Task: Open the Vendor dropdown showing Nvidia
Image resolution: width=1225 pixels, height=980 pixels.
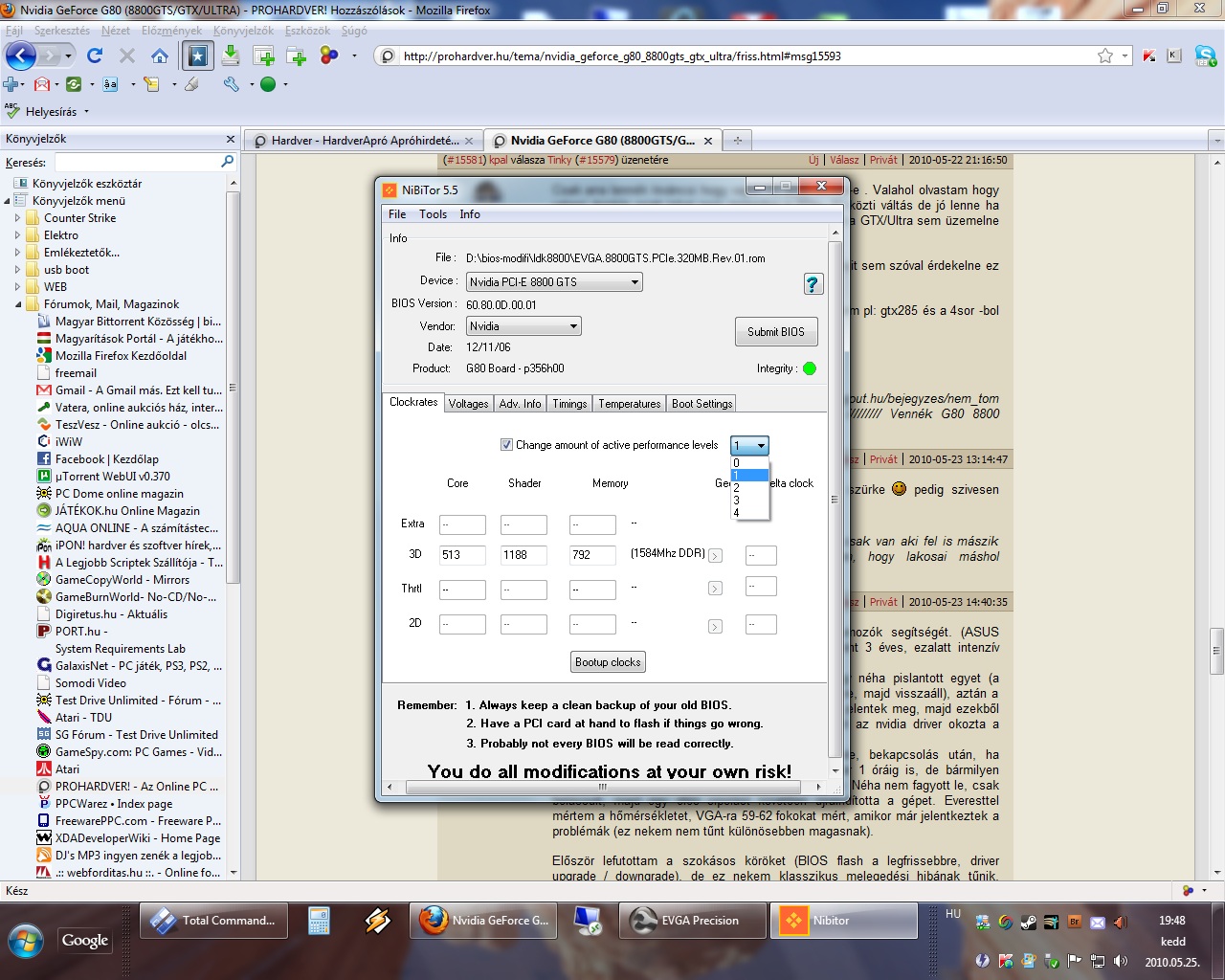Action: (x=523, y=326)
